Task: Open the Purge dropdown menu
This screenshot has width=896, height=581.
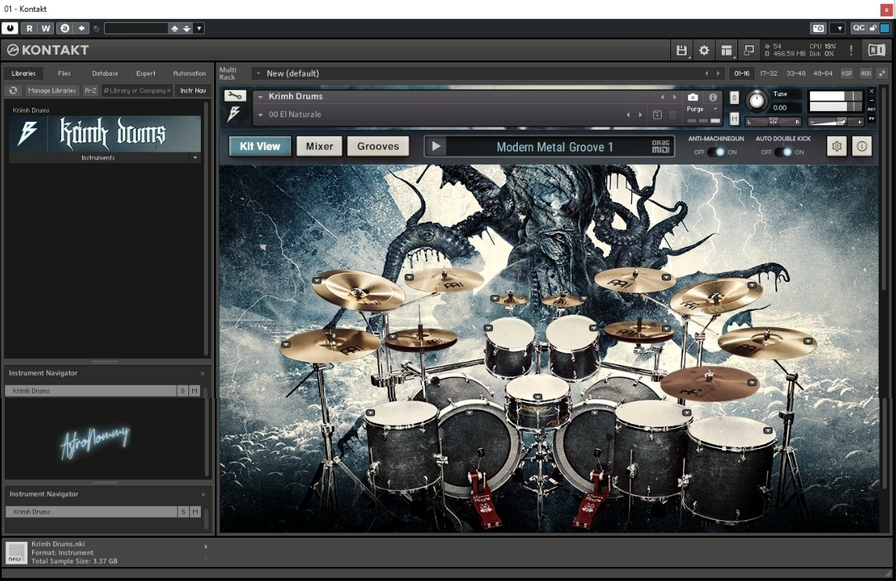Action: pyautogui.click(x=702, y=109)
